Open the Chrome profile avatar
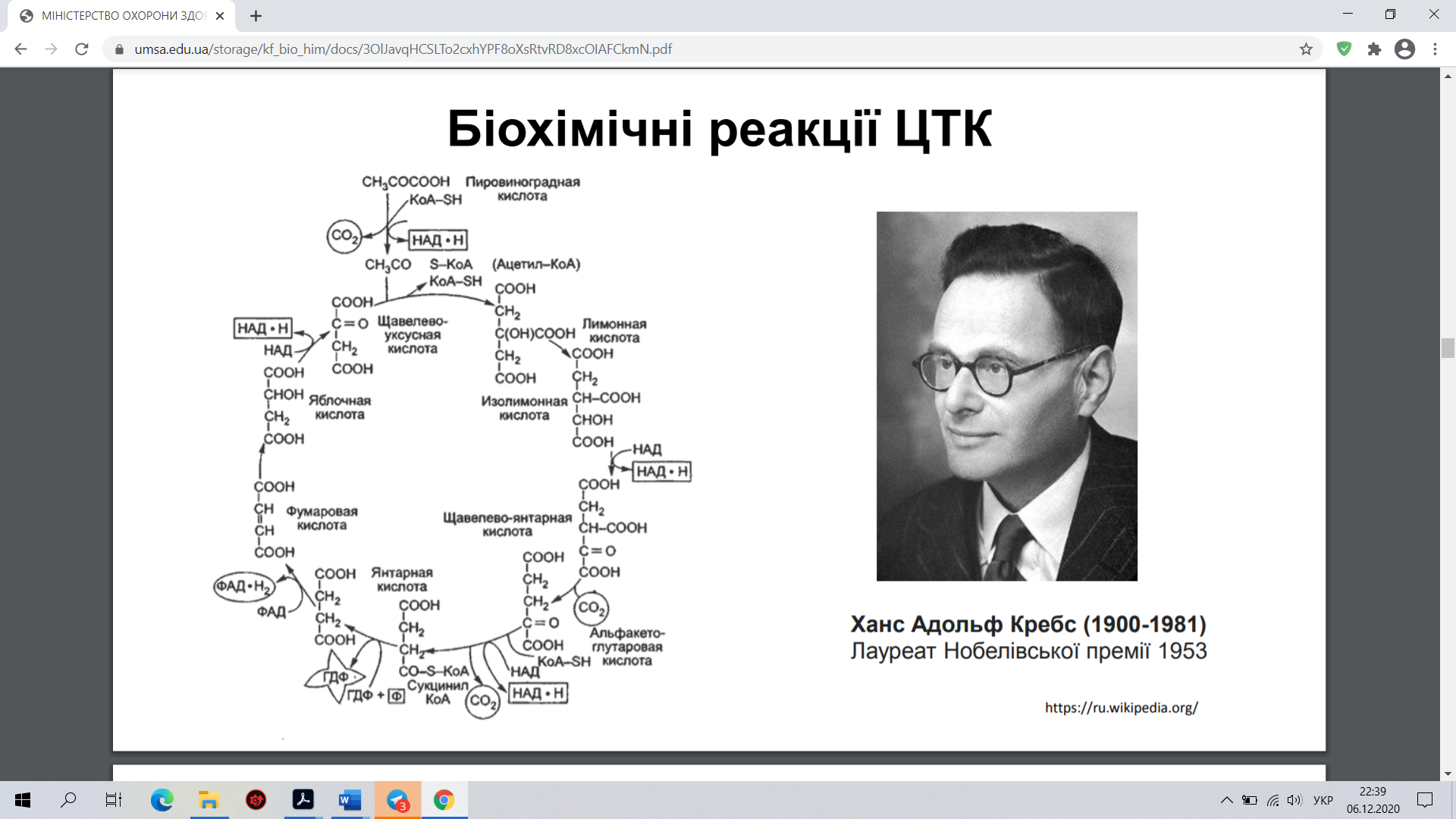 click(1404, 49)
